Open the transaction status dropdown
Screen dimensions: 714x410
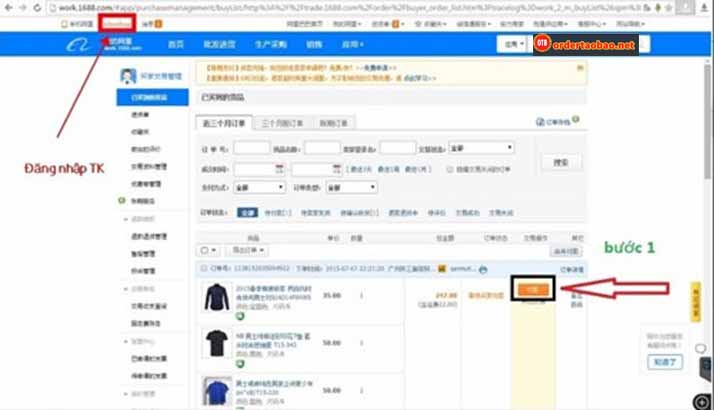coord(481,148)
